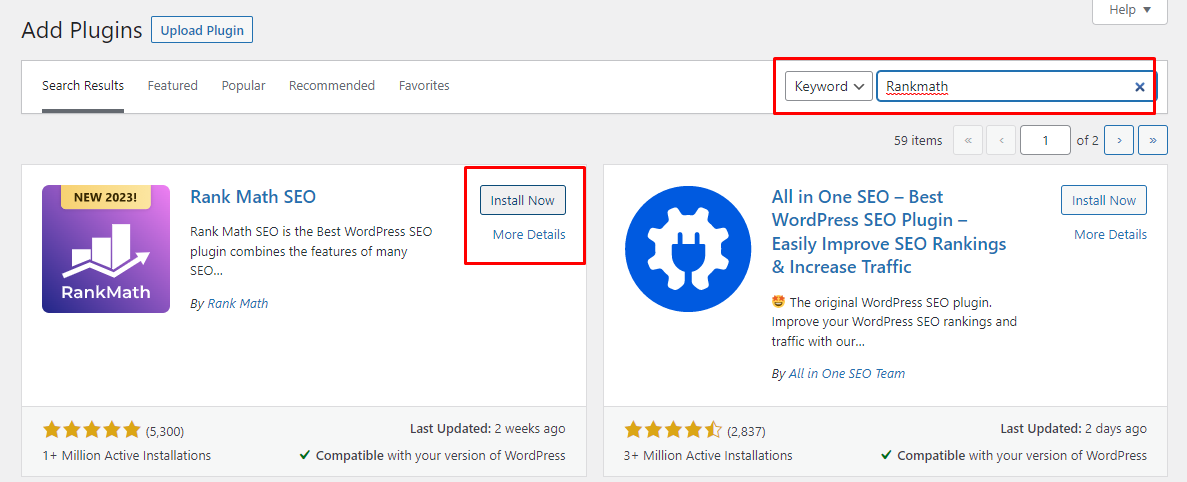1187x482 pixels.
Task: Click "3+ Million Active Installations" text
Action: (709, 456)
